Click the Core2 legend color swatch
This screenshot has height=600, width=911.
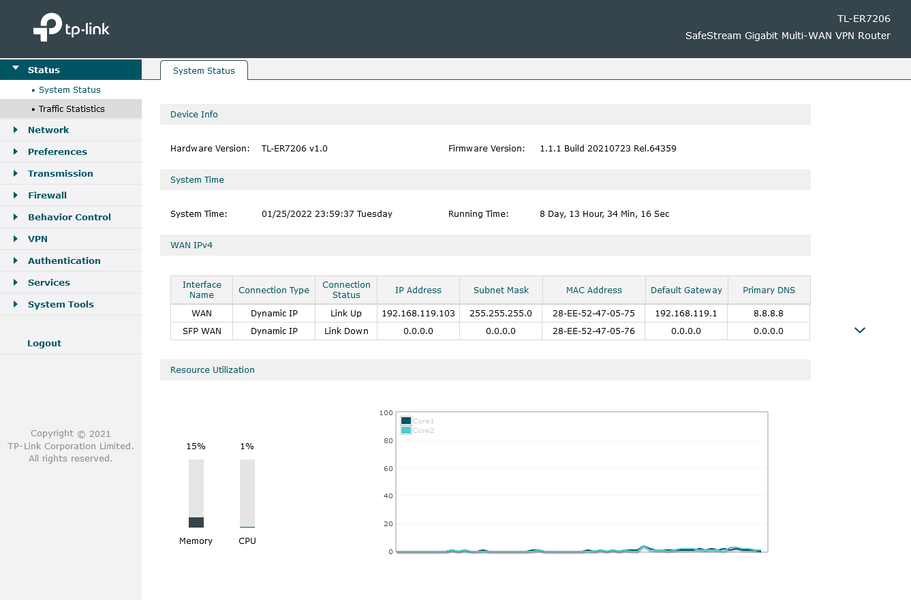click(406, 430)
